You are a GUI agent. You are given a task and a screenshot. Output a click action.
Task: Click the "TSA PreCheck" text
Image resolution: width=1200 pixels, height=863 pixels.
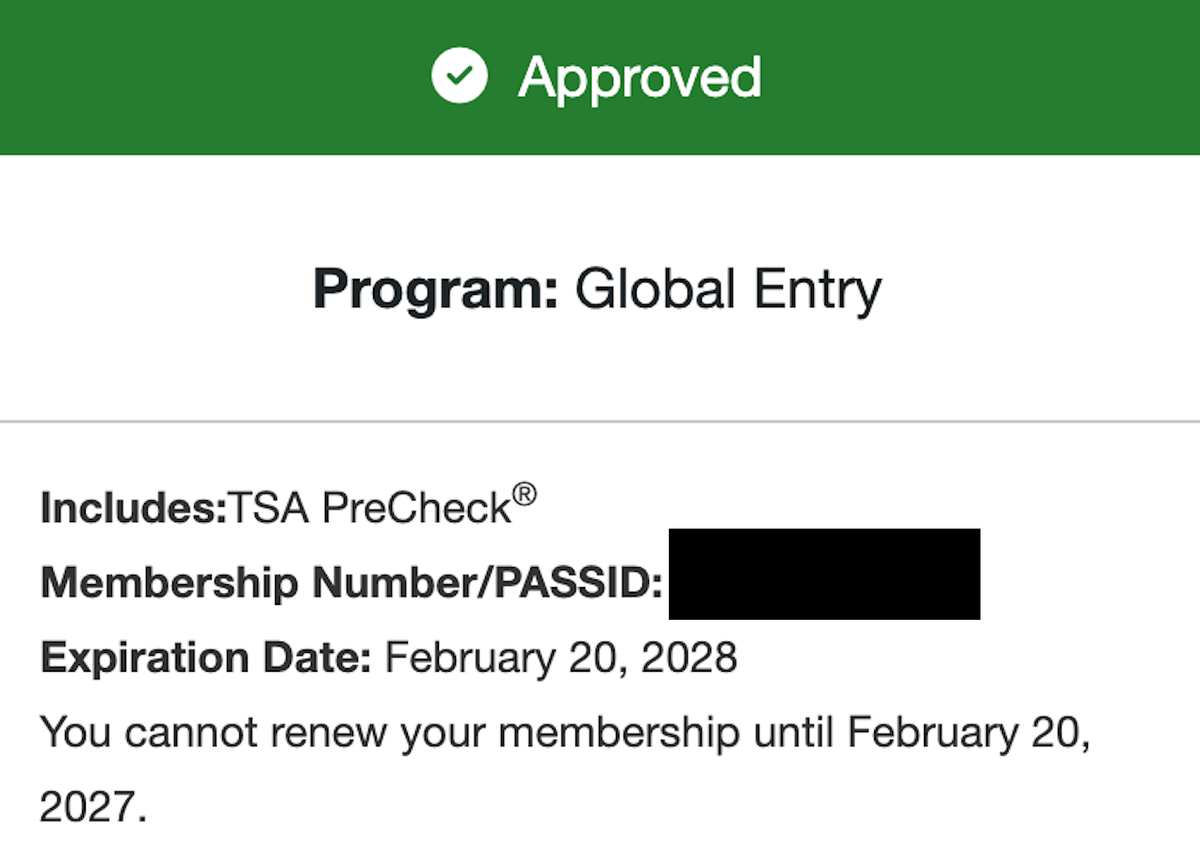(370, 509)
